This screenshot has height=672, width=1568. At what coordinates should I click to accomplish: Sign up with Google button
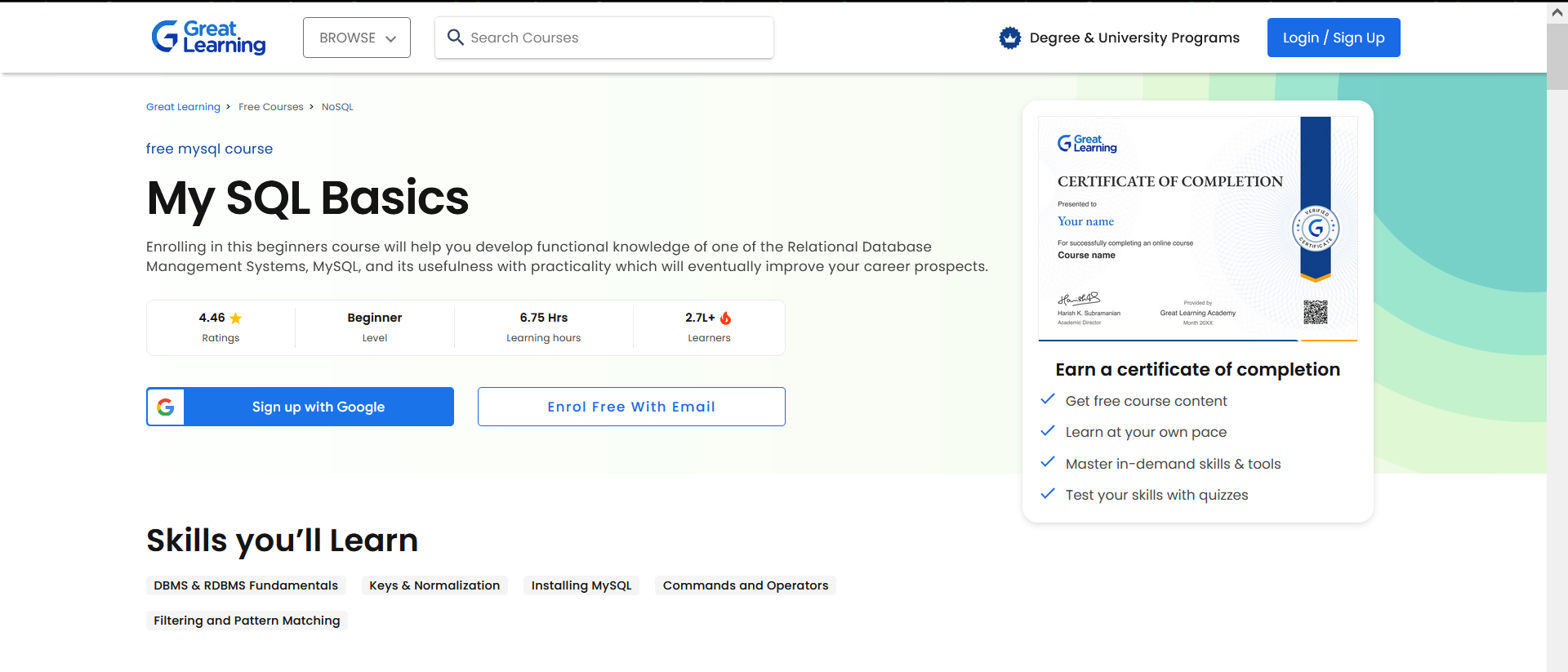point(300,407)
